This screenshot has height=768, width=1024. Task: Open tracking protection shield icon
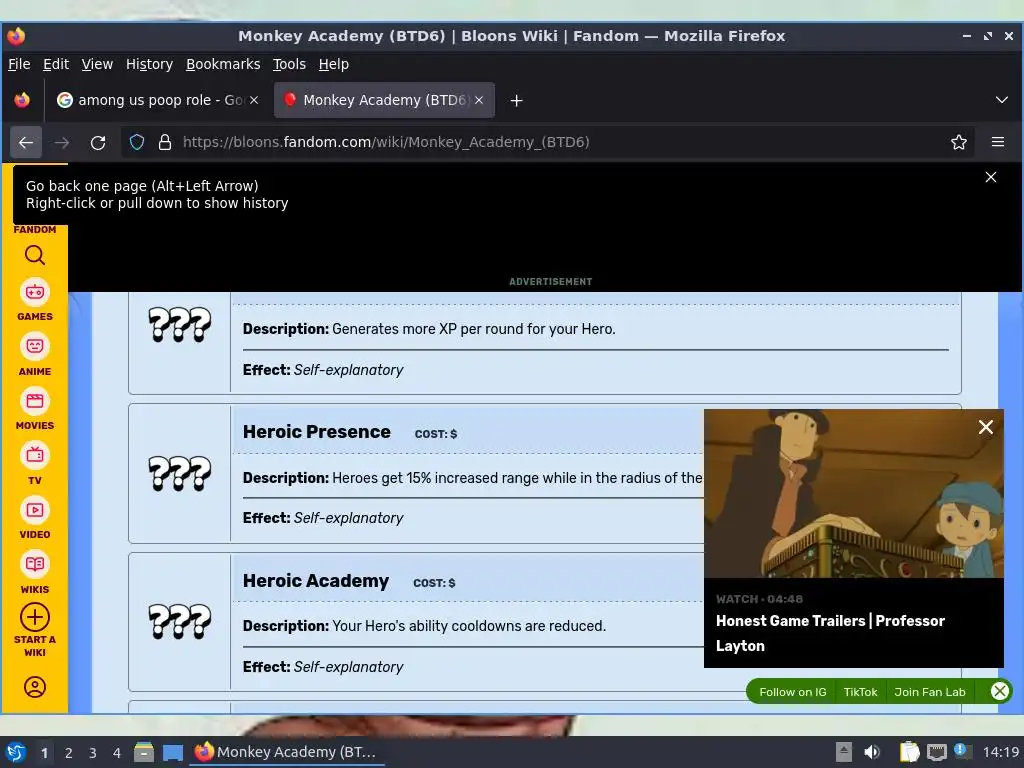(136, 142)
